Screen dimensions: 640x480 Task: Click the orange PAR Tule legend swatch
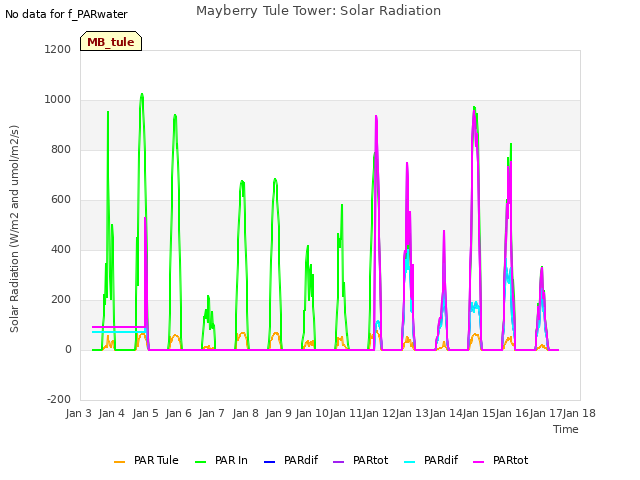click(x=119, y=462)
